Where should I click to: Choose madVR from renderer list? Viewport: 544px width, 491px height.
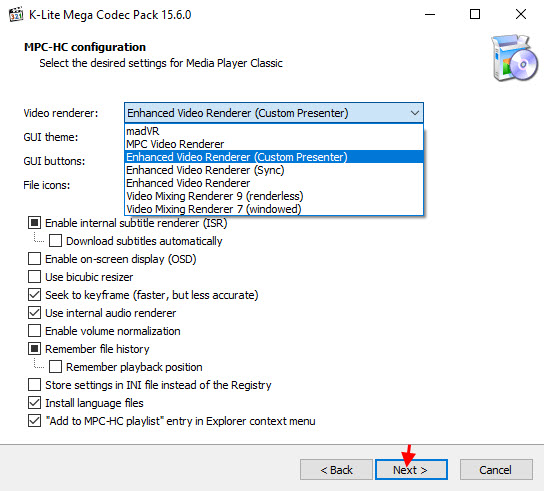point(274,131)
